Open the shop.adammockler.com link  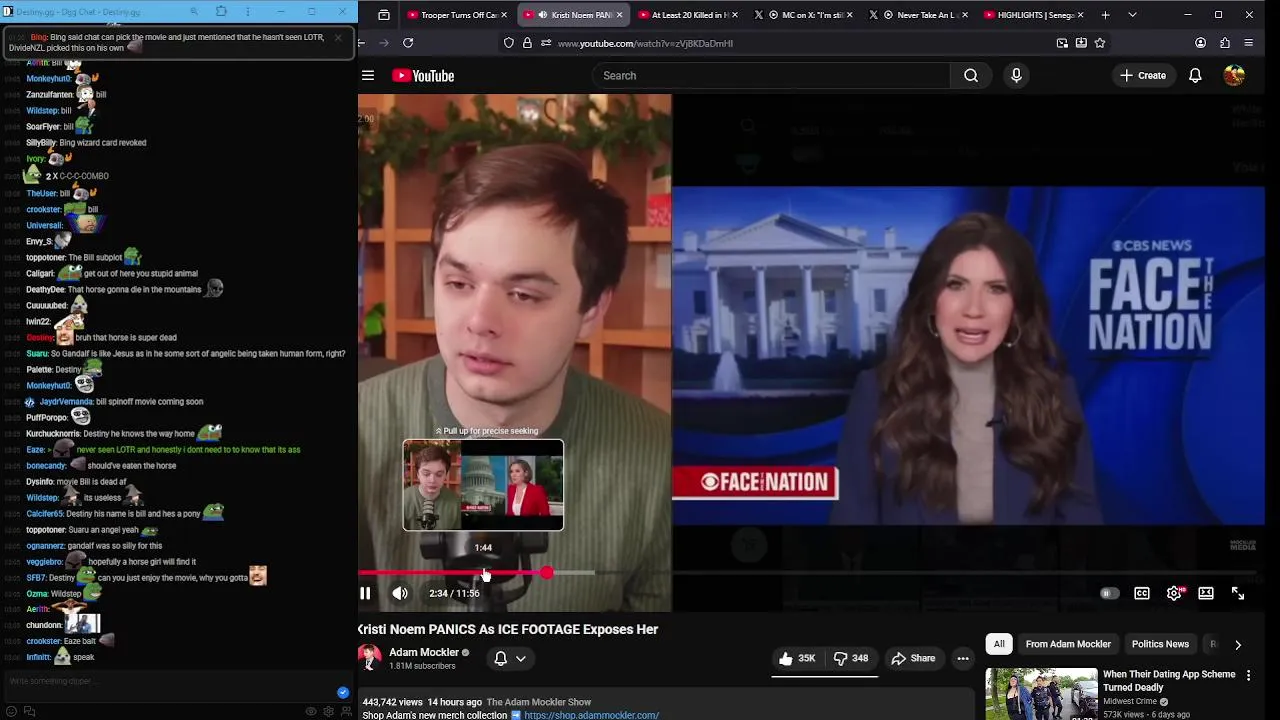point(591,715)
